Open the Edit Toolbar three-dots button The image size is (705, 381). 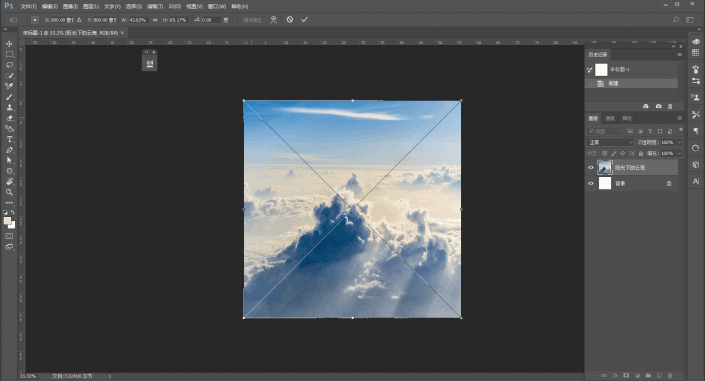[x=9, y=203]
